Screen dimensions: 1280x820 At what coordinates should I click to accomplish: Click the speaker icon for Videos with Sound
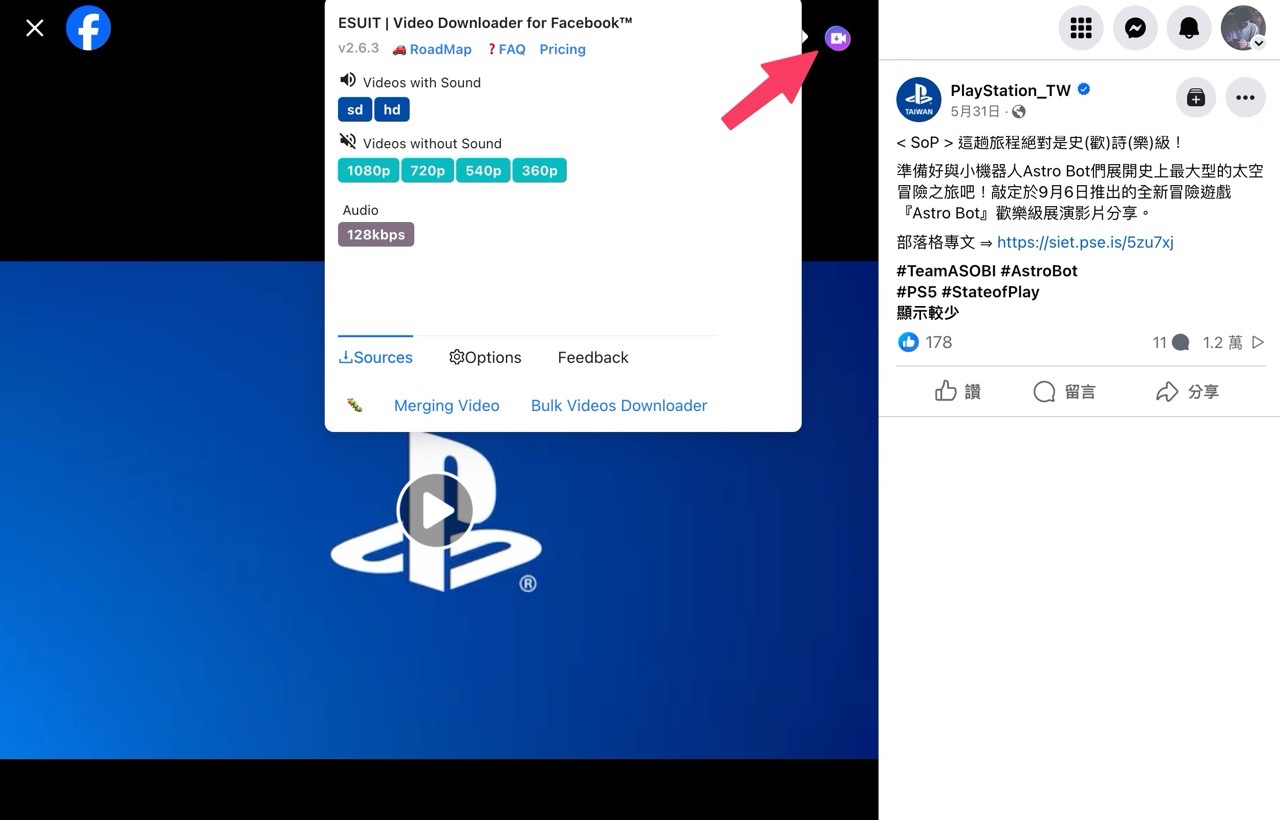pyautogui.click(x=348, y=80)
